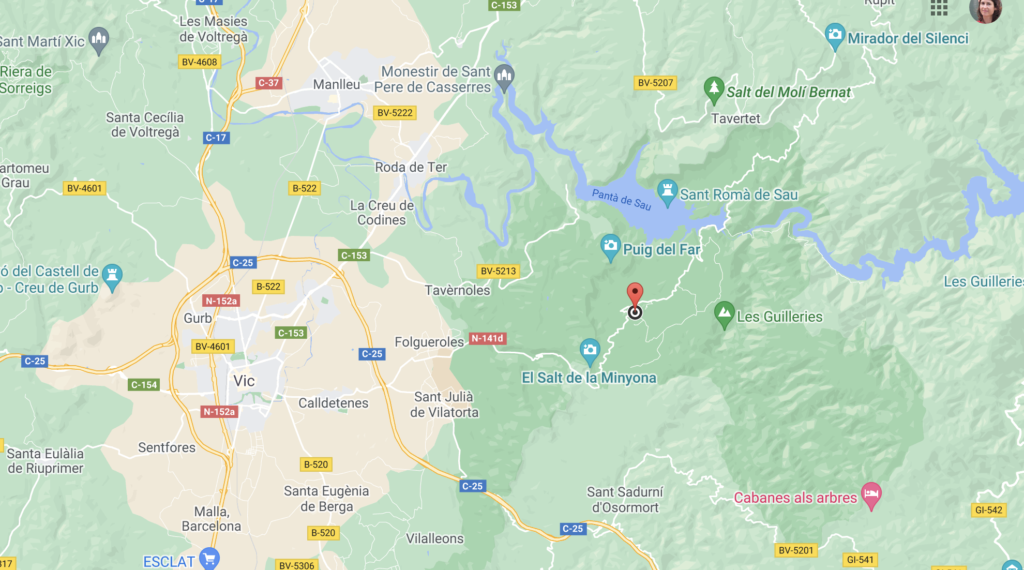Select the ESCLAT shopping cart icon
The image size is (1024, 570).
(x=210, y=560)
